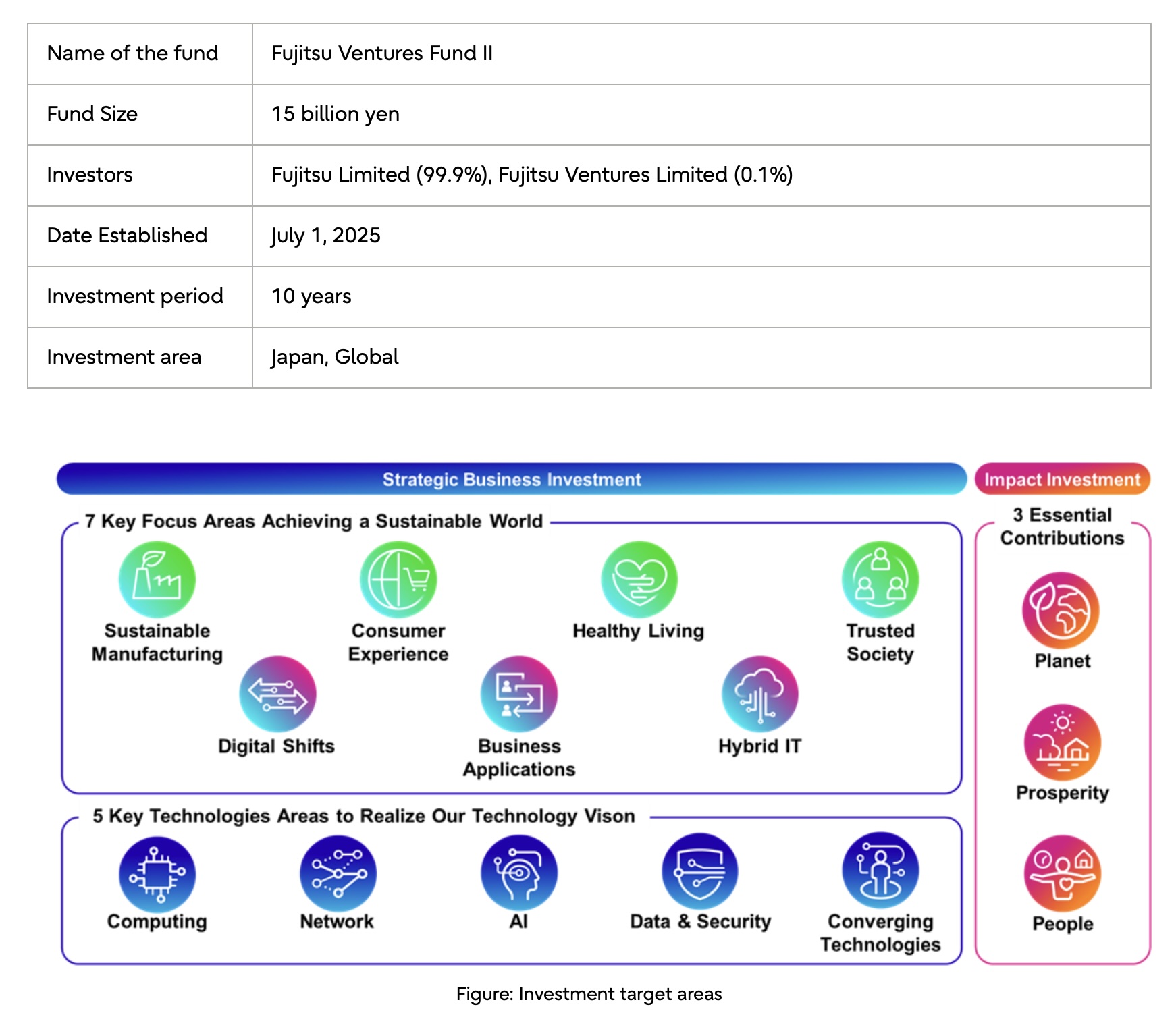Select the 'Fujitsu Ventures Fund II' cell
Viewport: 1176px width, 1015px height.
coord(701,54)
